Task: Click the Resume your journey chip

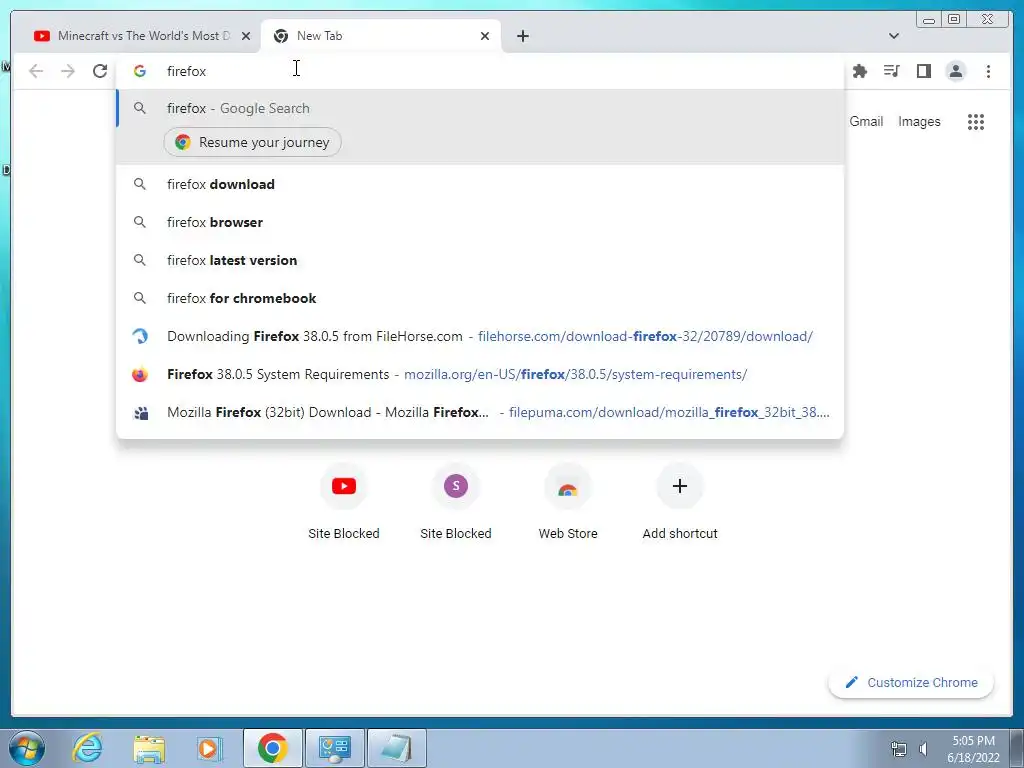Action: [252, 142]
